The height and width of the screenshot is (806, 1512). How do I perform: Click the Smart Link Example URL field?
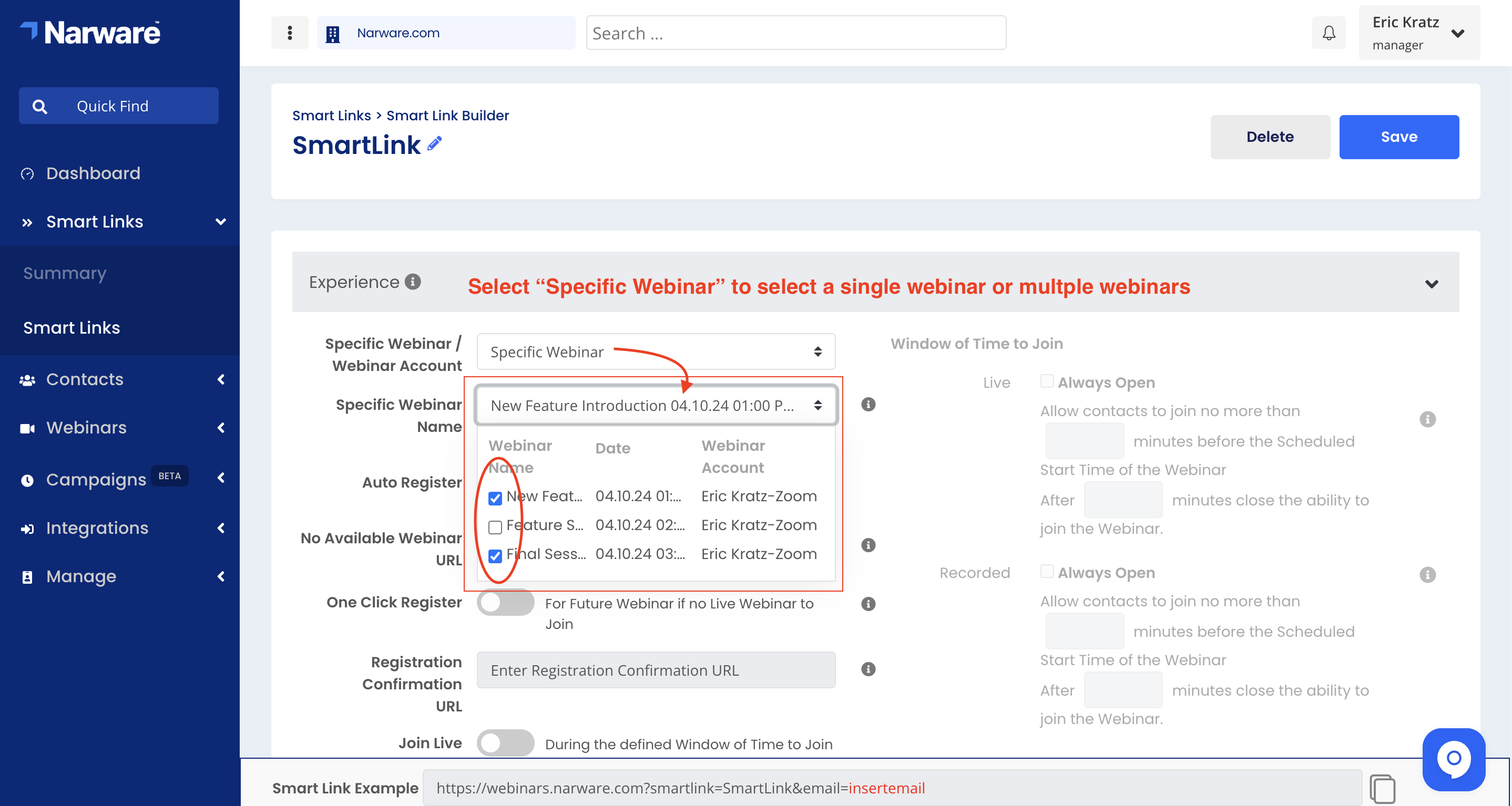[x=892, y=788]
